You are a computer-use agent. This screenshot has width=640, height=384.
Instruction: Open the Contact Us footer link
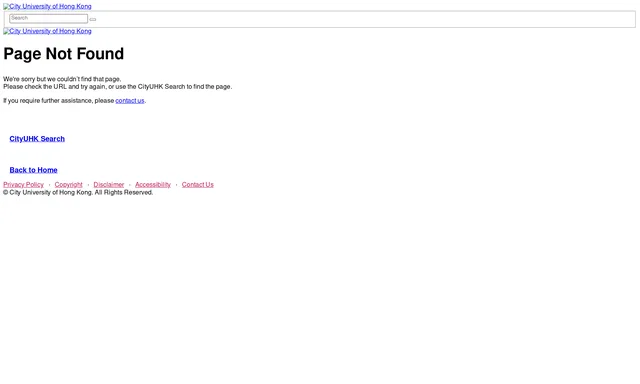coord(198,184)
